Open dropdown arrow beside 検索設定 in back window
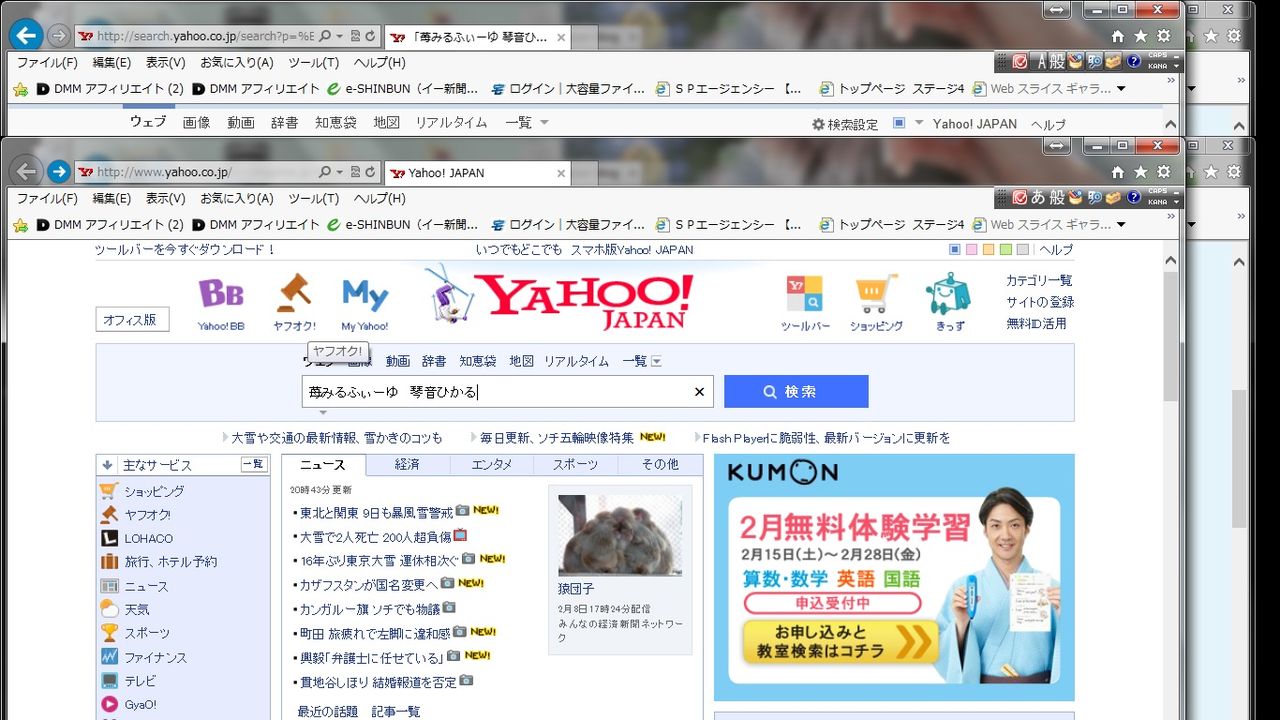The width and height of the screenshot is (1280, 720). pos(918,123)
